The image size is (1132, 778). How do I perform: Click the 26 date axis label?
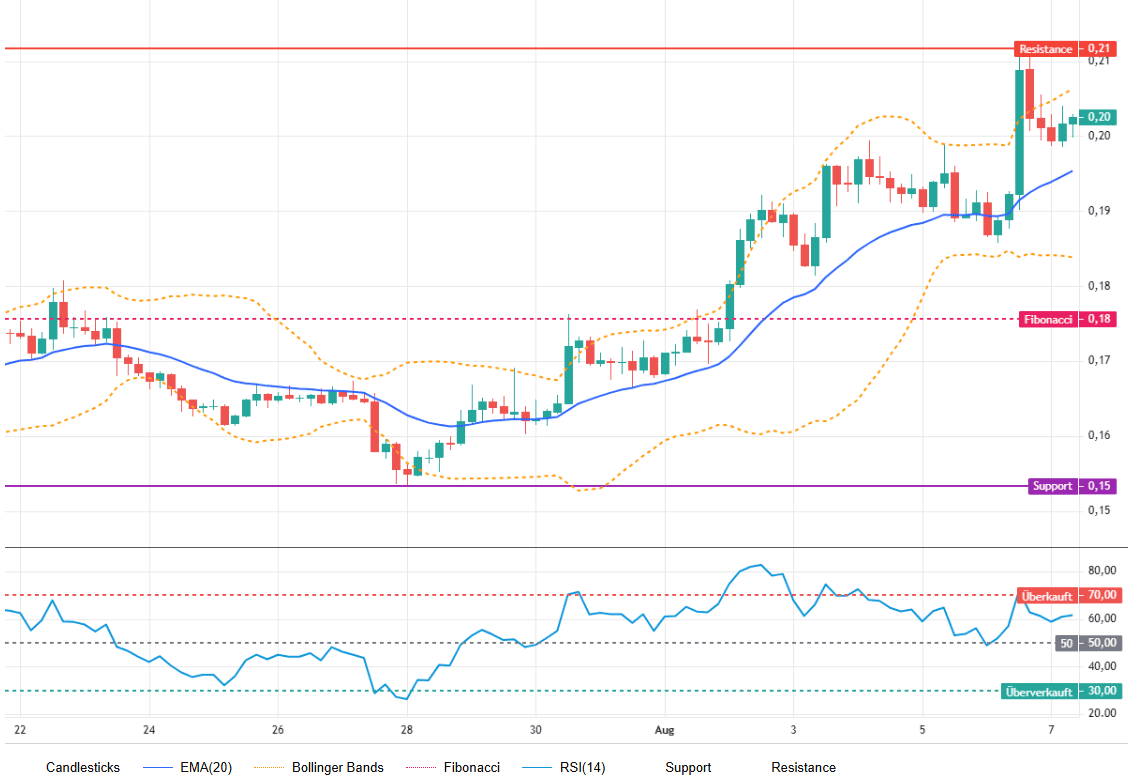(x=278, y=730)
